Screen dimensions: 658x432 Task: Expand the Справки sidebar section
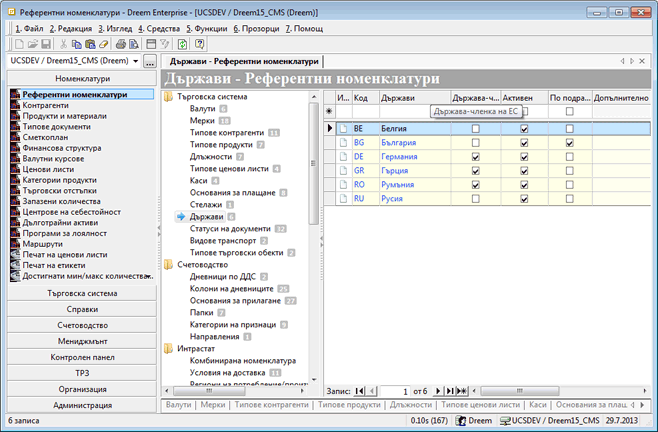[x=82, y=309]
